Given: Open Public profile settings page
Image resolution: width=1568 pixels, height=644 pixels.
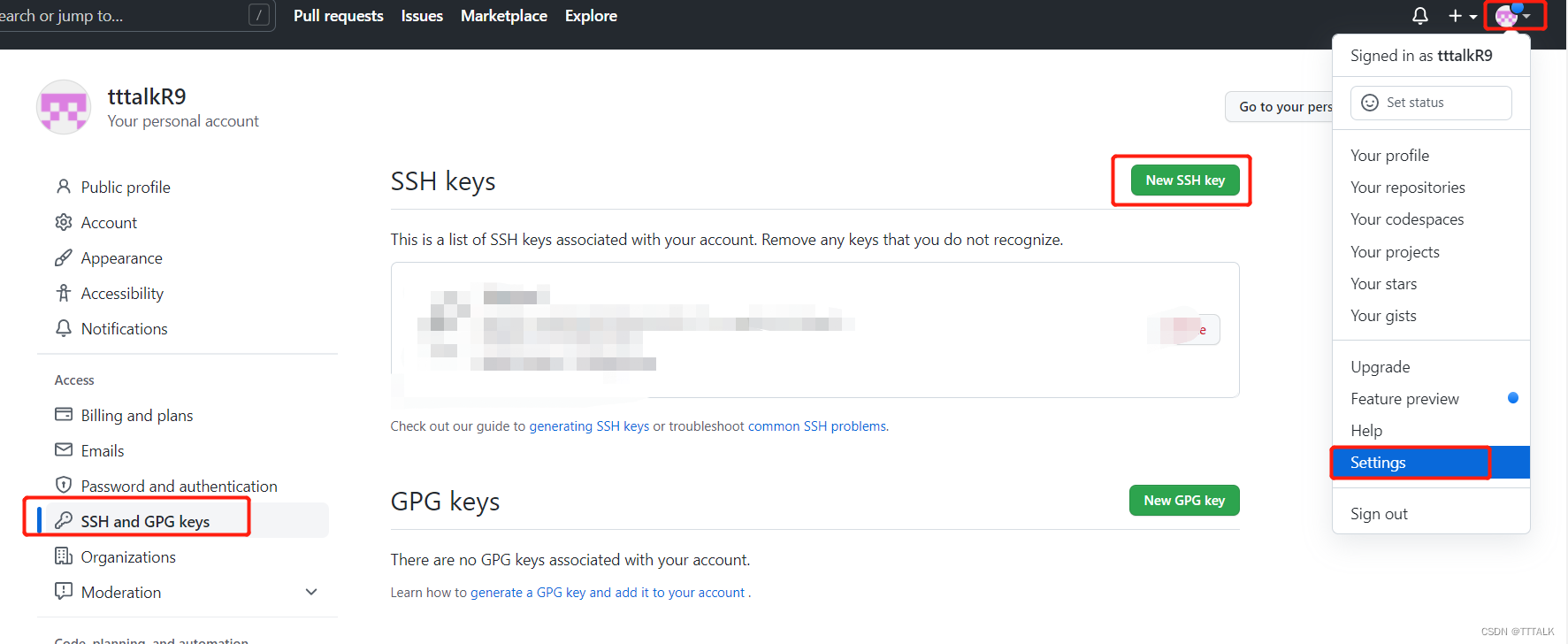Looking at the screenshot, I should pyautogui.click(x=126, y=187).
